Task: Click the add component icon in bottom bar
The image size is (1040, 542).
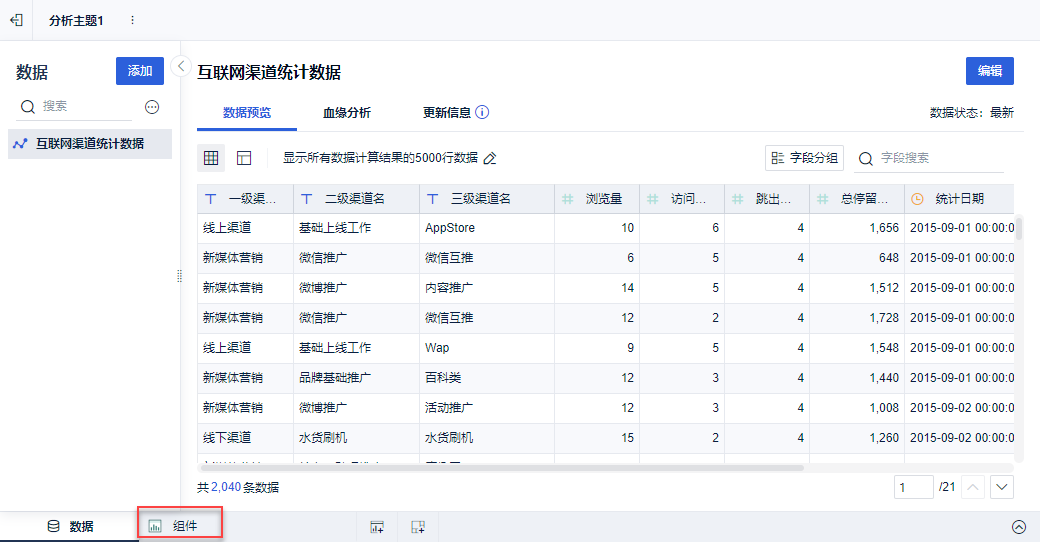Action: [x=418, y=527]
